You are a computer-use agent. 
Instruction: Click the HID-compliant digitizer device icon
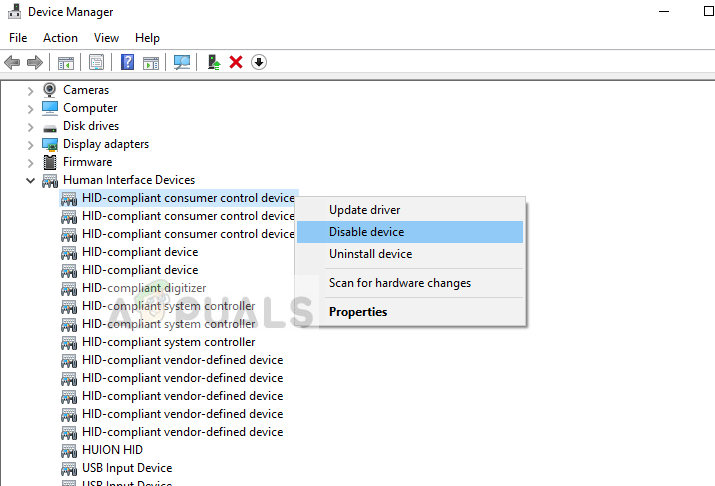click(69, 289)
